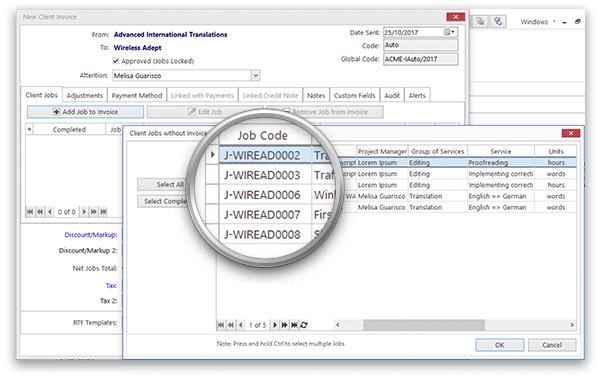This screenshot has width=600, height=381.
Task: Click the second filter icon beside Windows menu
Action: [498, 21]
